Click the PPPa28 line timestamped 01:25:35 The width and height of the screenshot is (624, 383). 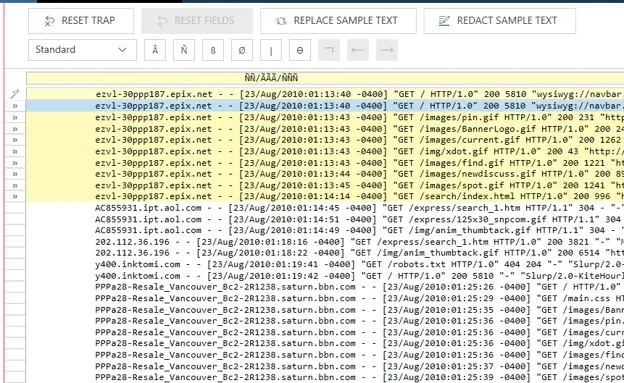(x=325, y=310)
